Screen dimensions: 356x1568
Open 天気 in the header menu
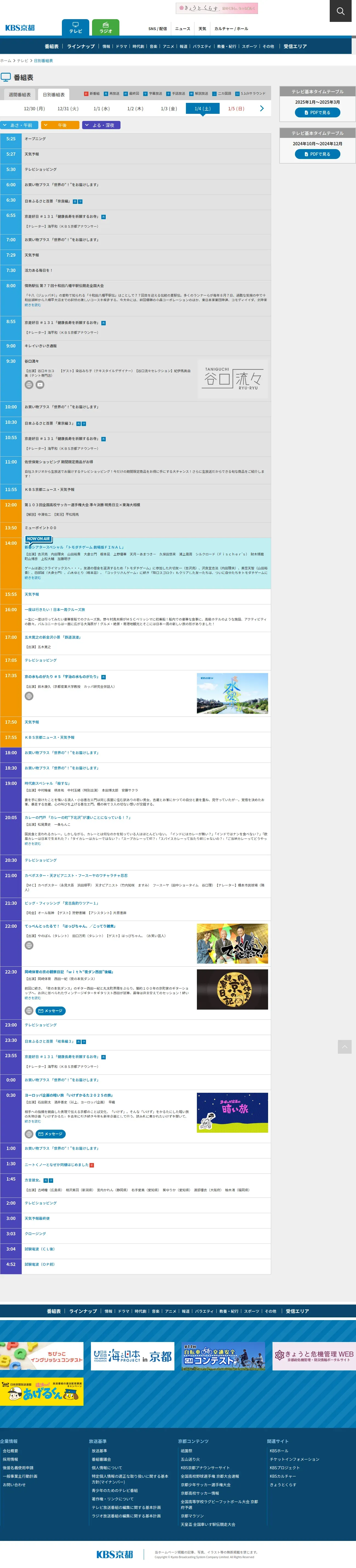[202, 29]
